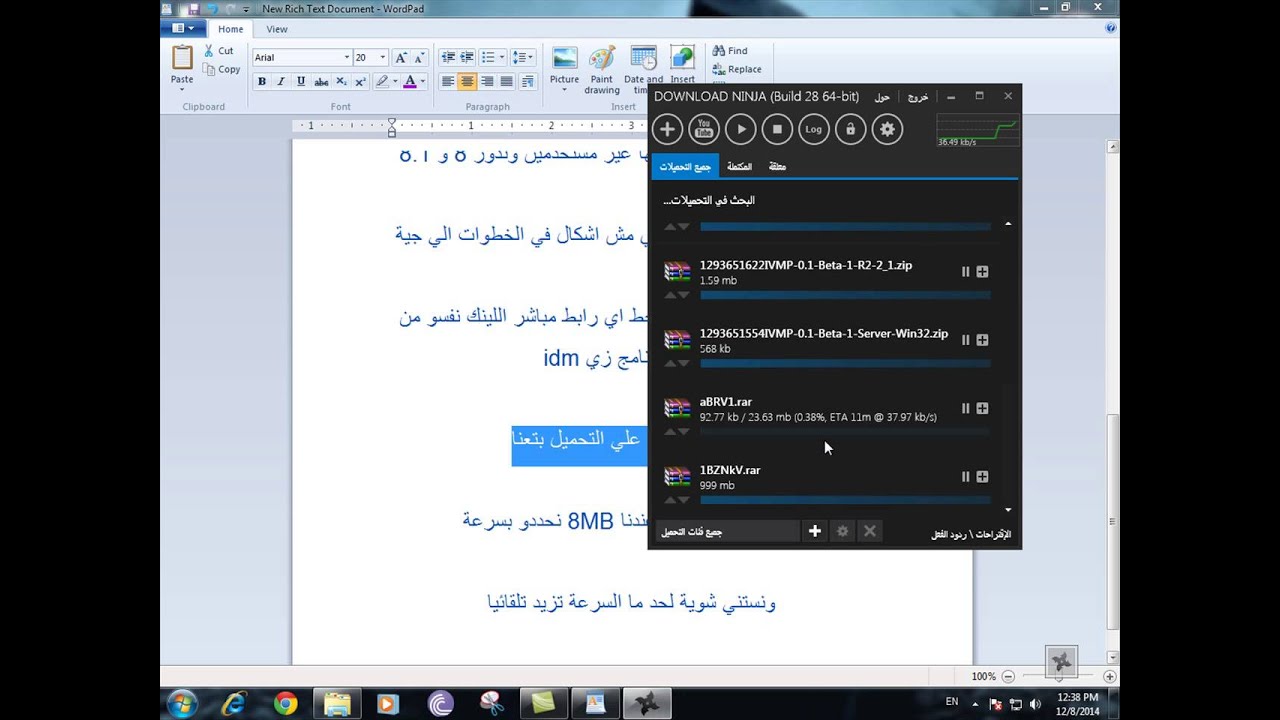Open the WordPad application menu button

point(184,29)
